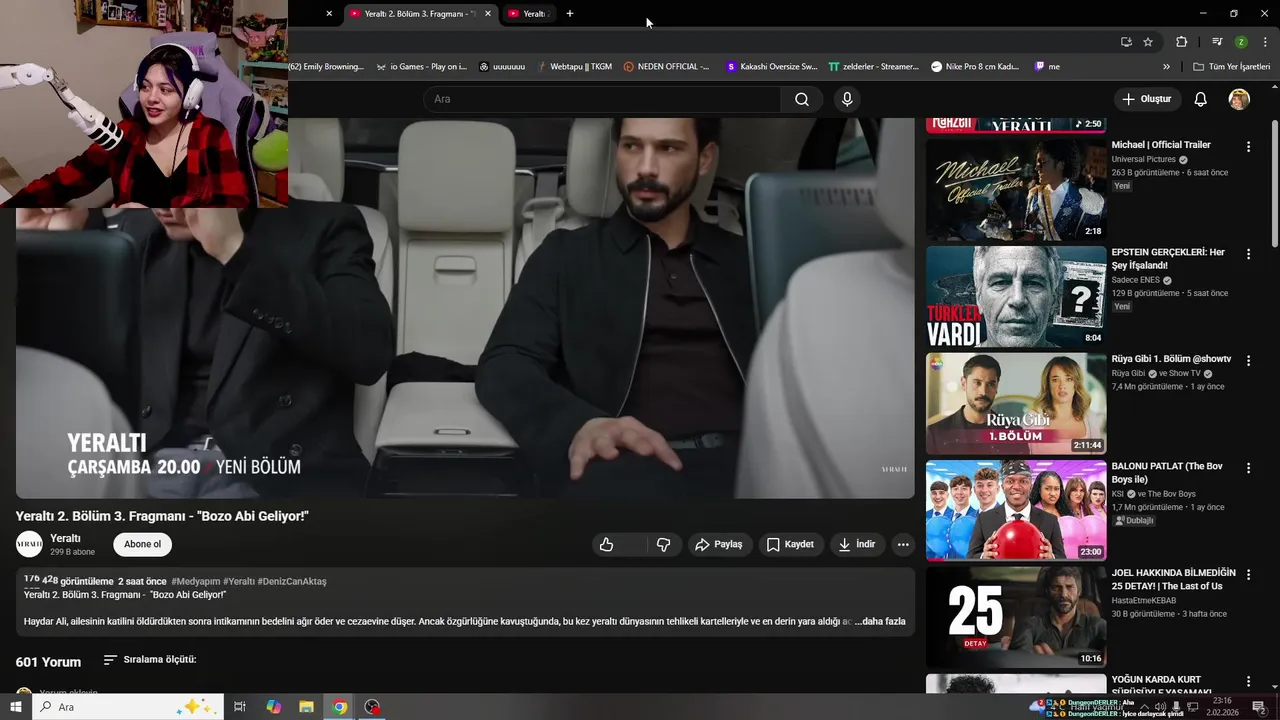Open the Kakashi Oversize bookmark
Image resolution: width=1280 pixels, height=720 pixels.
click(772, 67)
